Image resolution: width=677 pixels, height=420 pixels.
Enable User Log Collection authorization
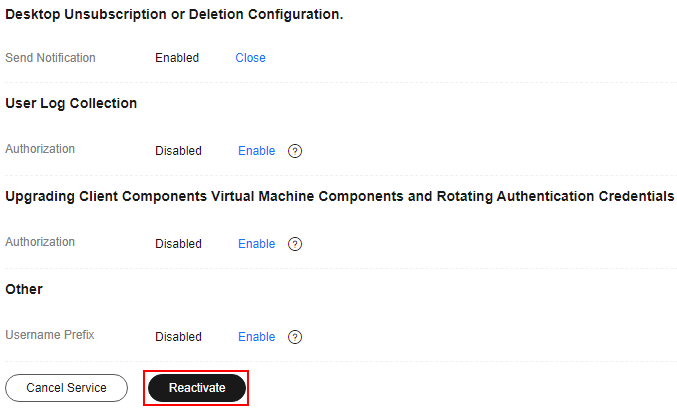click(256, 151)
